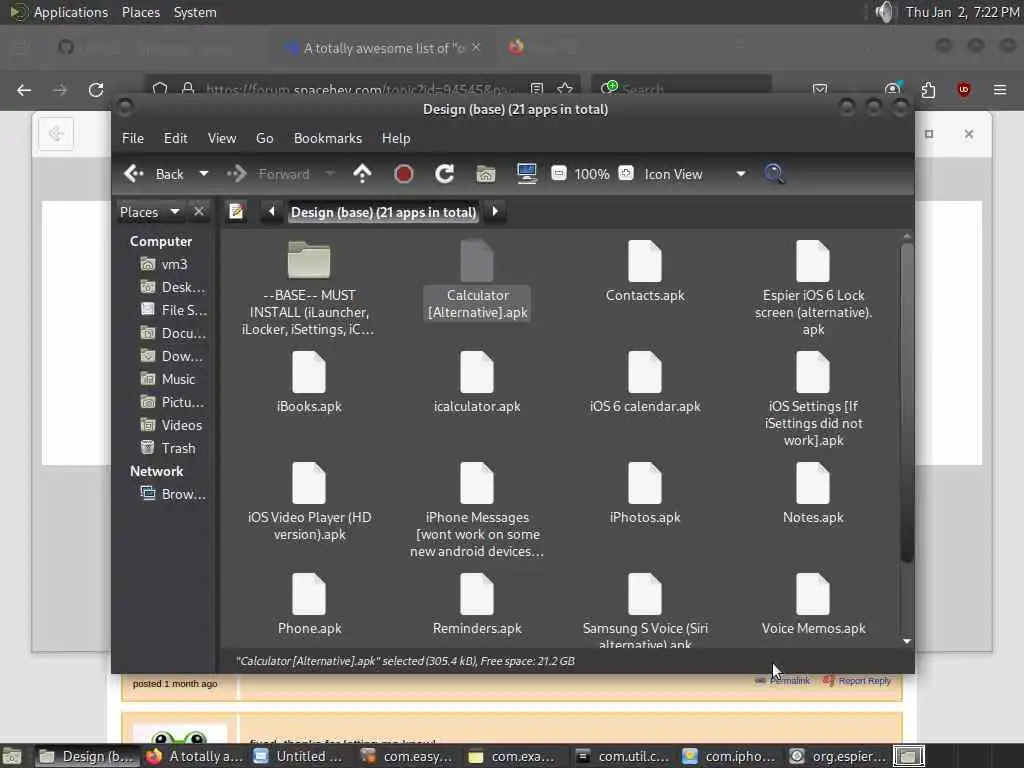
Task: Open the Applications menu in top panel
Action: pyautogui.click(x=71, y=12)
